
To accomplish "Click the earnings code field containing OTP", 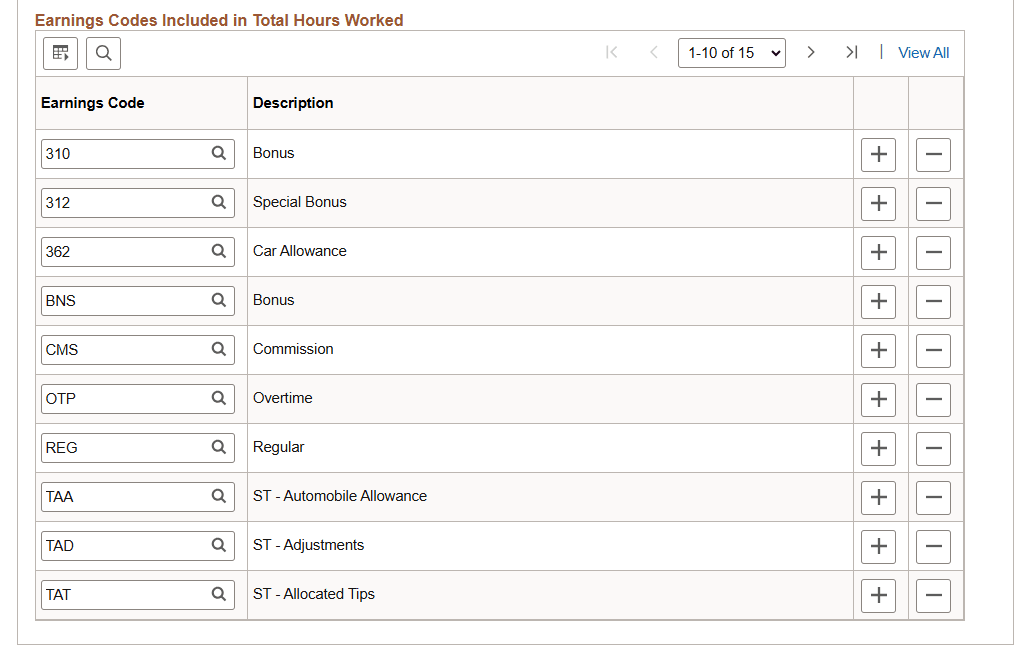I will coord(120,398).
